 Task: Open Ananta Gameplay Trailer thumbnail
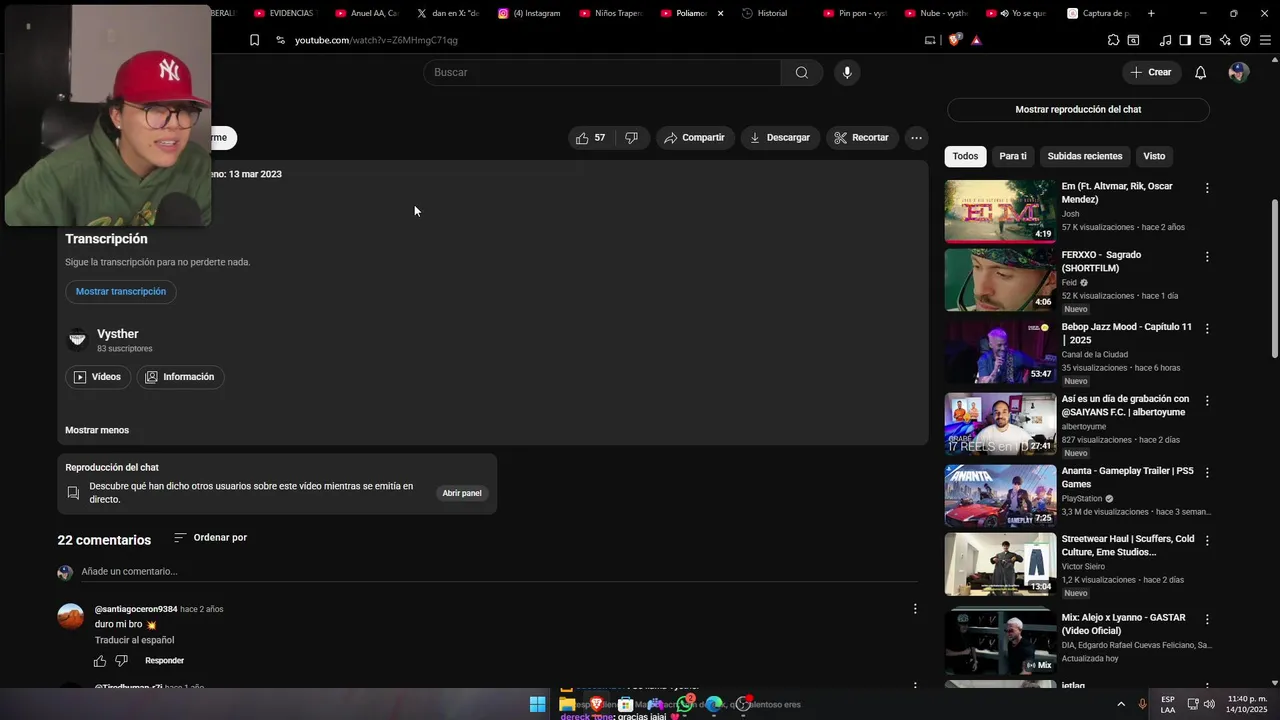(x=1000, y=496)
